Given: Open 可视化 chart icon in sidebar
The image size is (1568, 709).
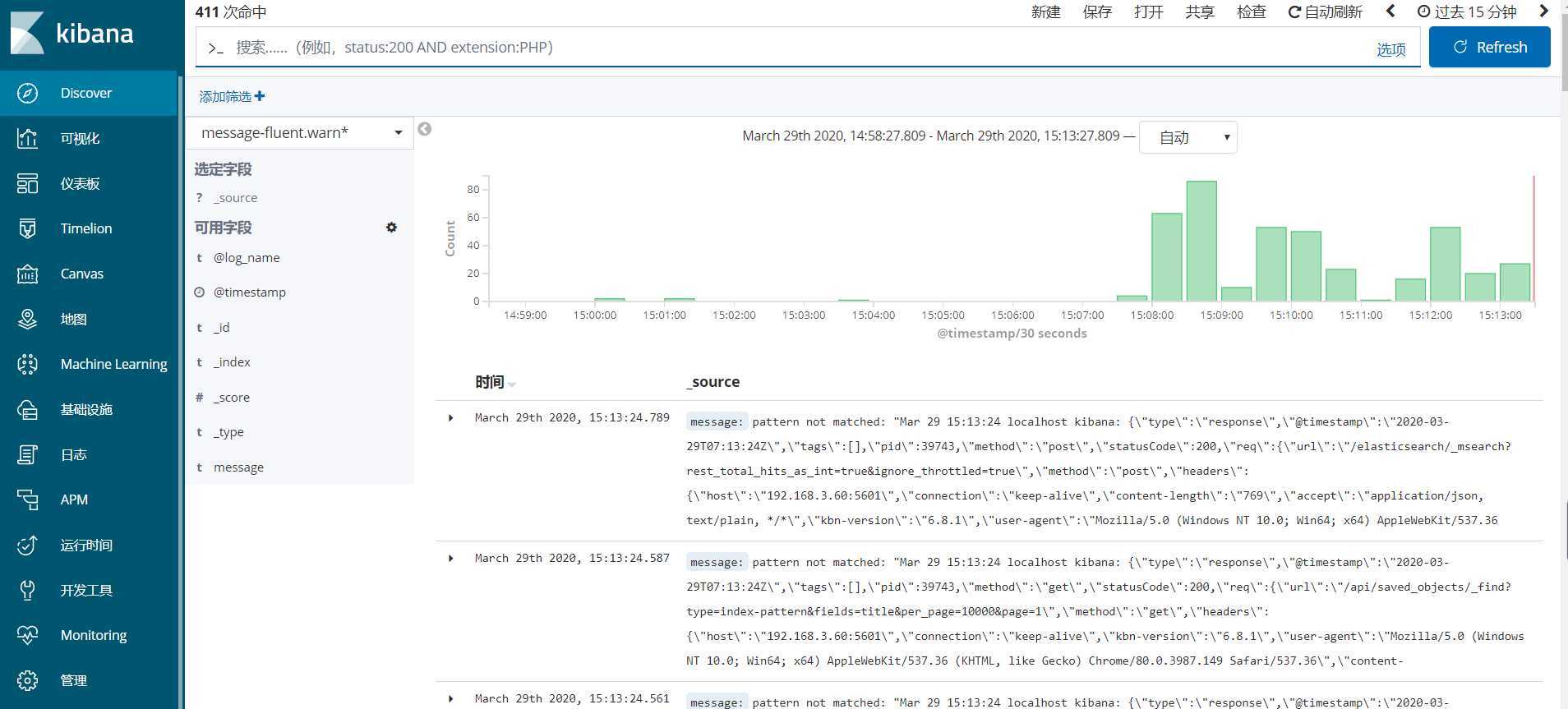Looking at the screenshot, I should (27, 138).
